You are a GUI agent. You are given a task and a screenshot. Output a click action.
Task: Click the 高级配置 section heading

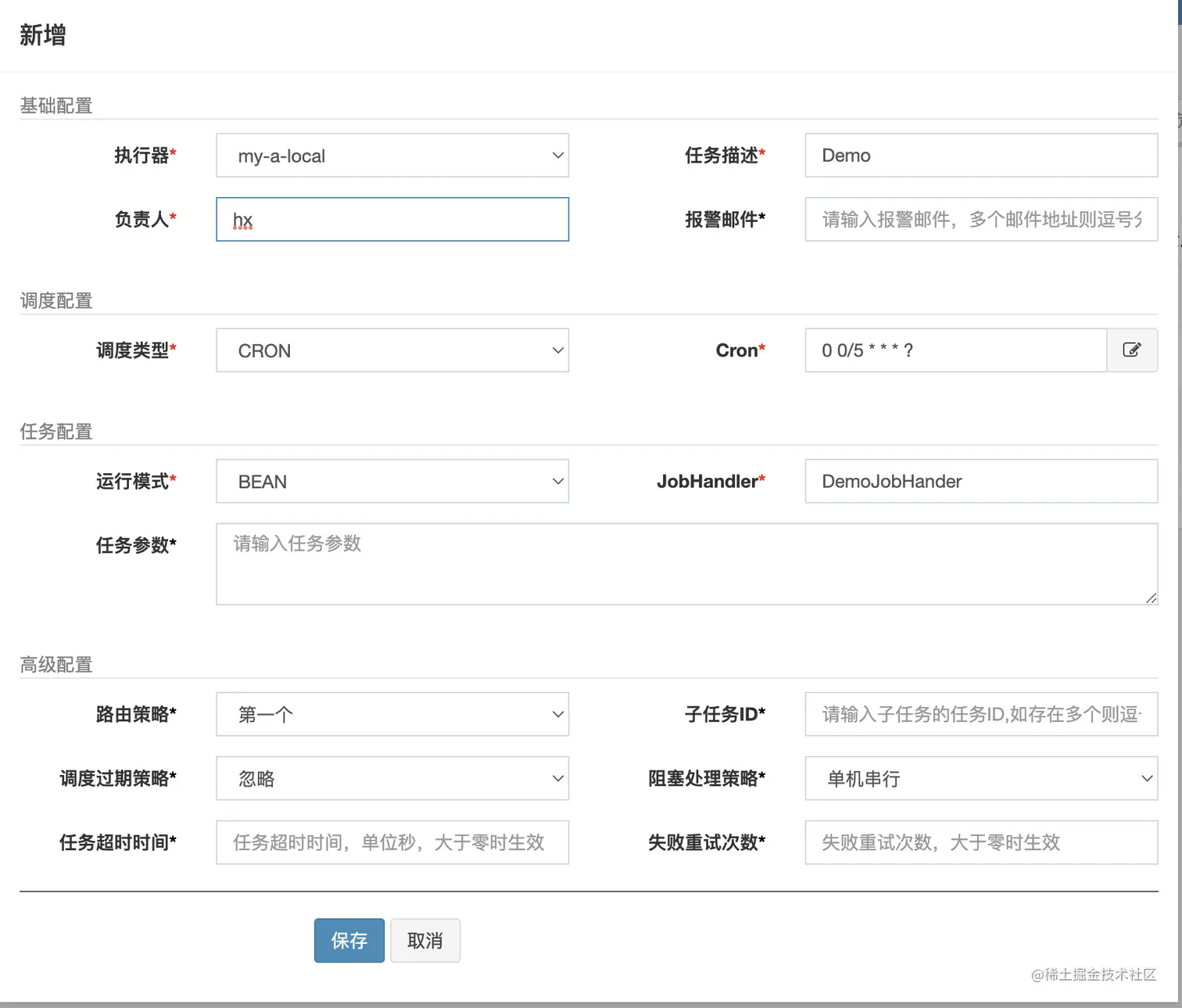click(x=56, y=665)
